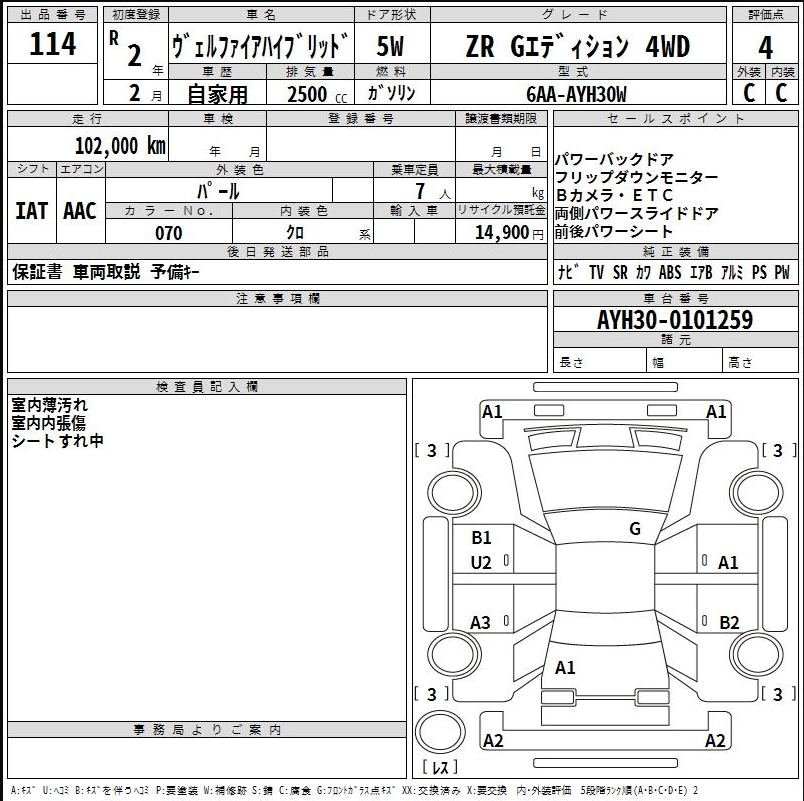Select 車両取説 in later-shipped parts

106,272
